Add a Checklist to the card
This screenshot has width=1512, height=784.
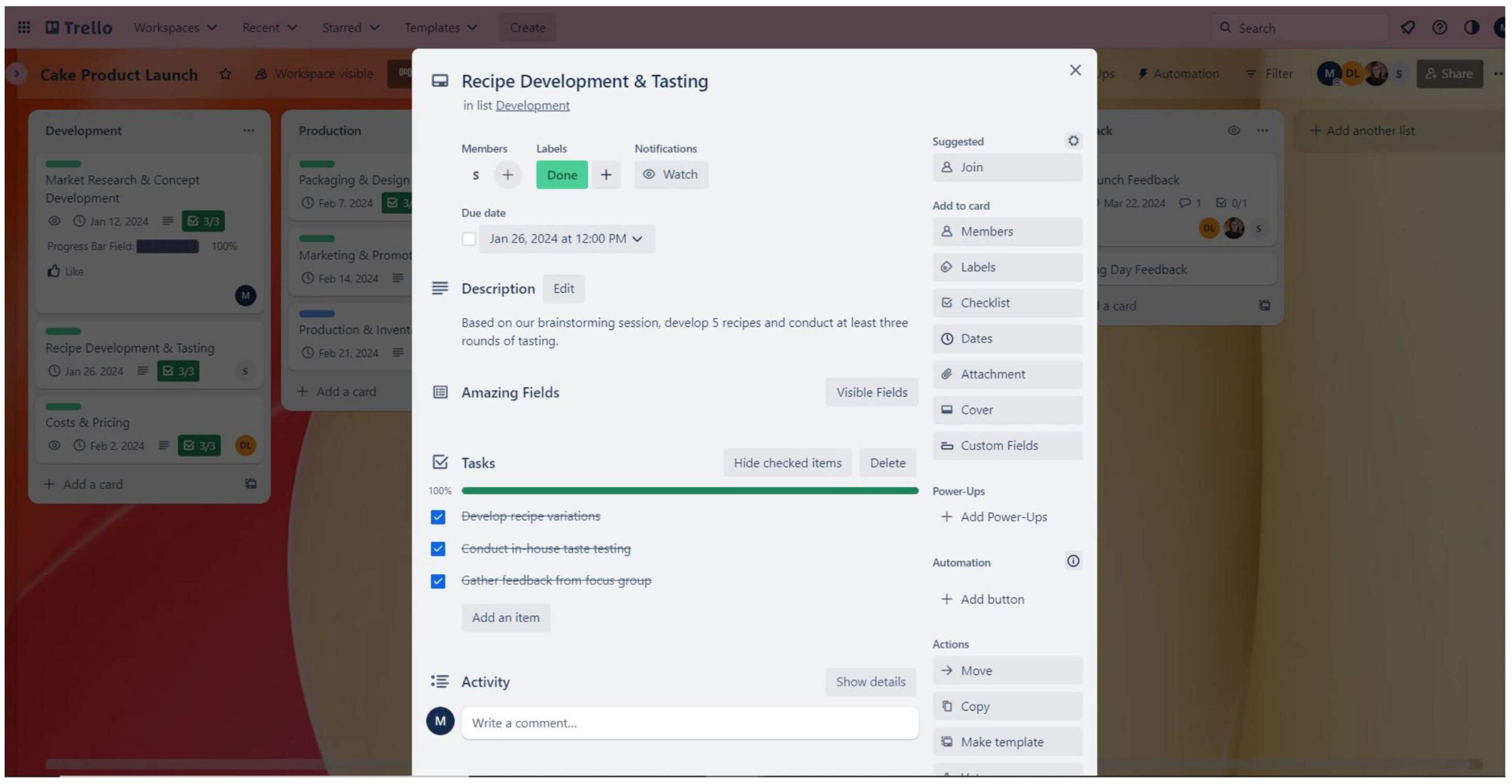point(1007,302)
